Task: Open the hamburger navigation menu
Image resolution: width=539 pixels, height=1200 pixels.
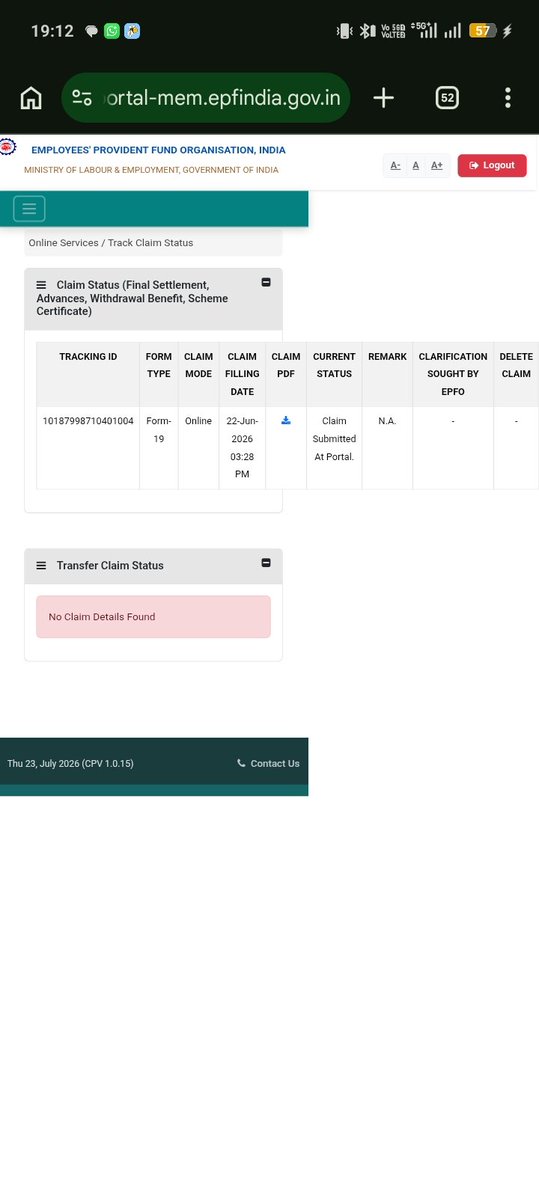Action: [29, 208]
